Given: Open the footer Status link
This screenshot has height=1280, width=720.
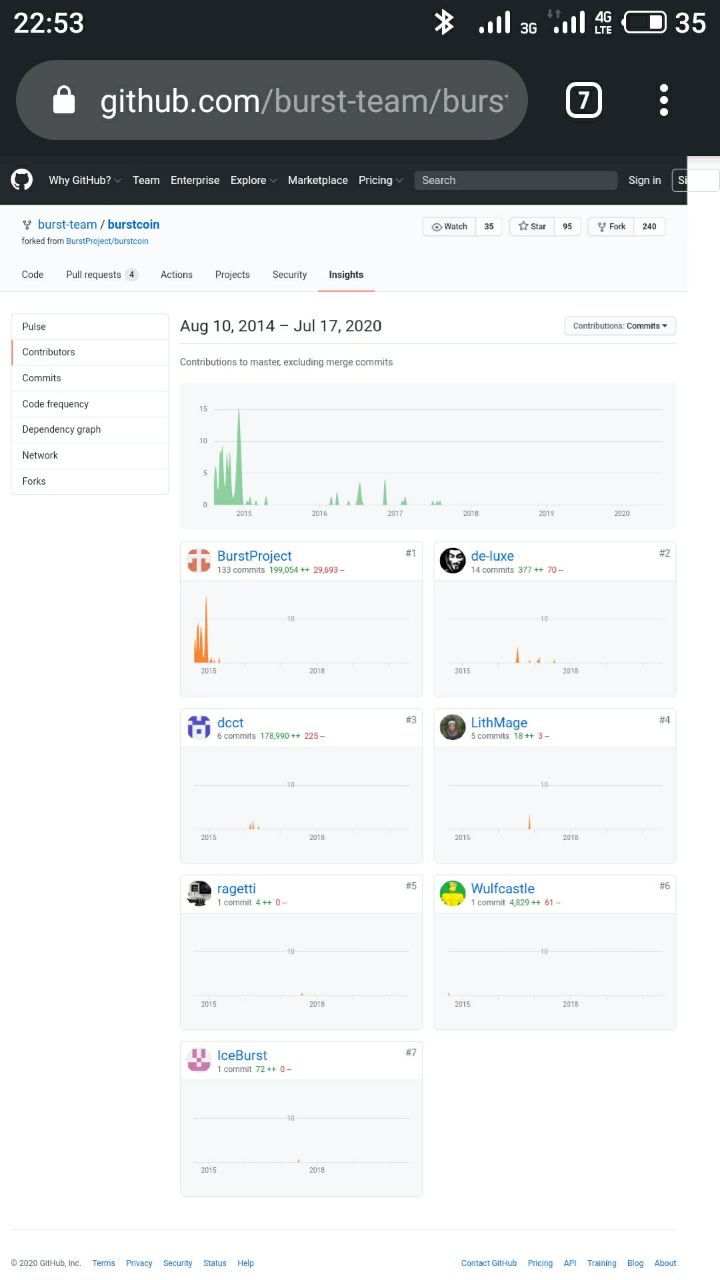Looking at the screenshot, I should (x=215, y=1263).
